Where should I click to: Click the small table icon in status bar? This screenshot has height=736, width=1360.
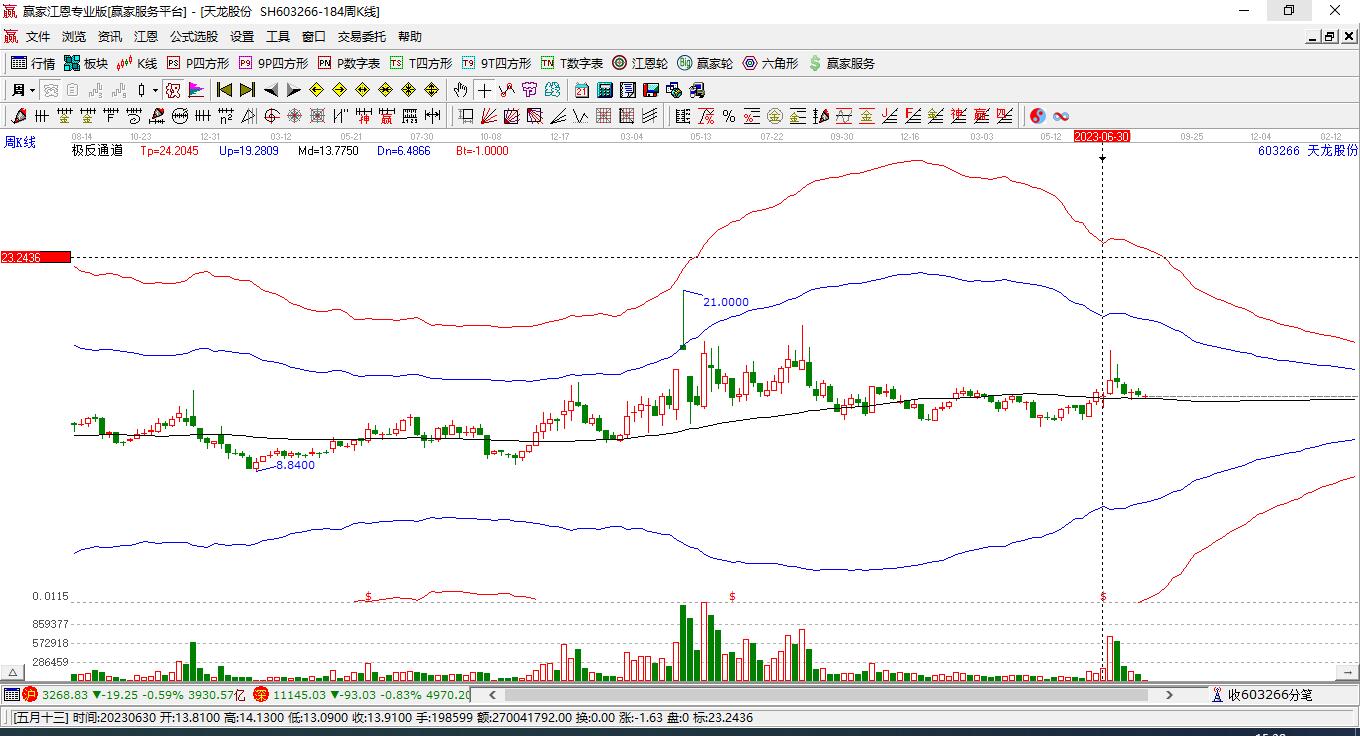pos(12,694)
